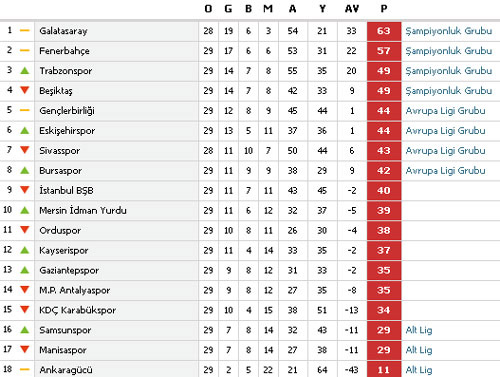Viewport: 500px width, 377px height.
Task: Click the green up arrow beside Eskişehirspor
Action: (x=25, y=130)
